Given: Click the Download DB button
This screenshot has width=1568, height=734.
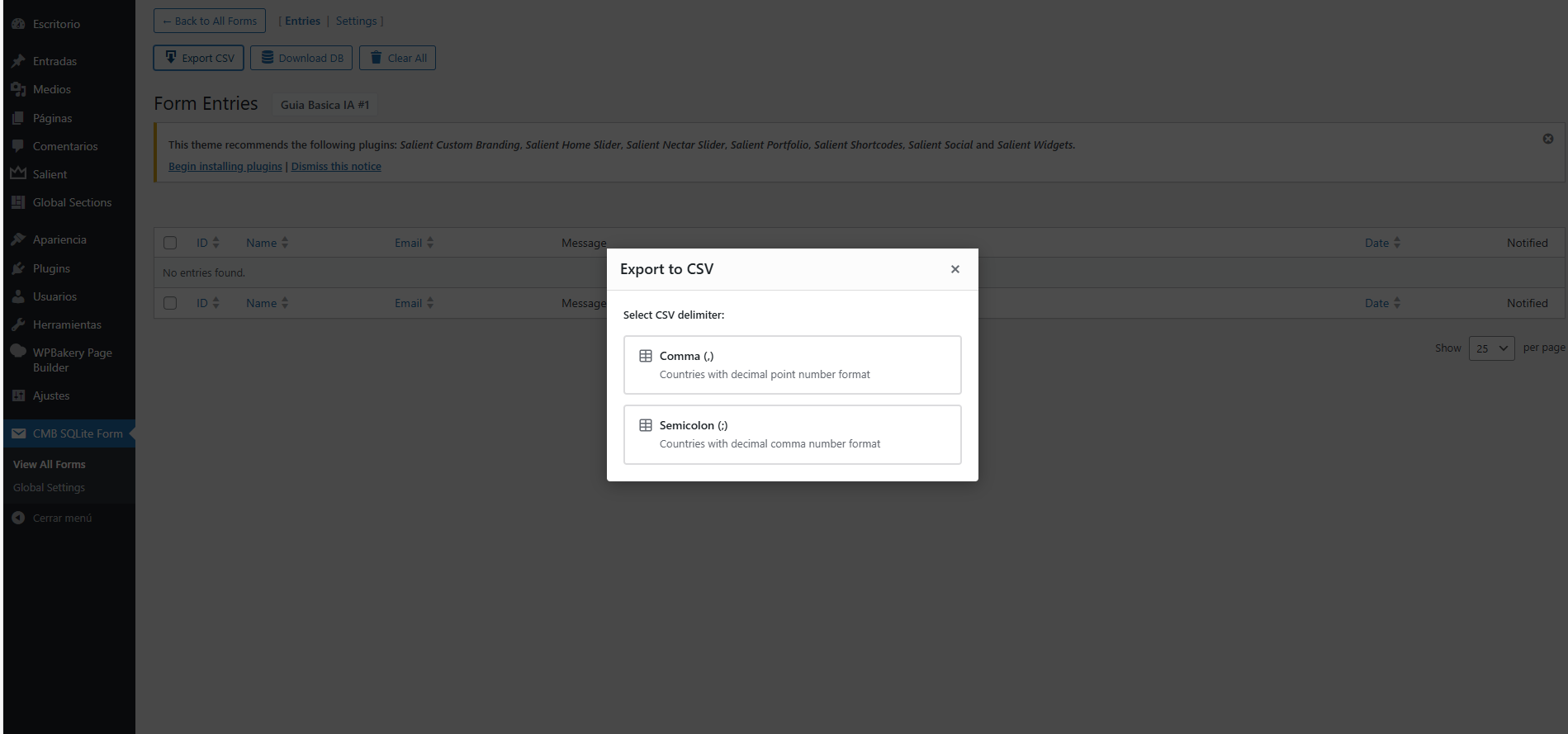Looking at the screenshot, I should click(x=301, y=58).
